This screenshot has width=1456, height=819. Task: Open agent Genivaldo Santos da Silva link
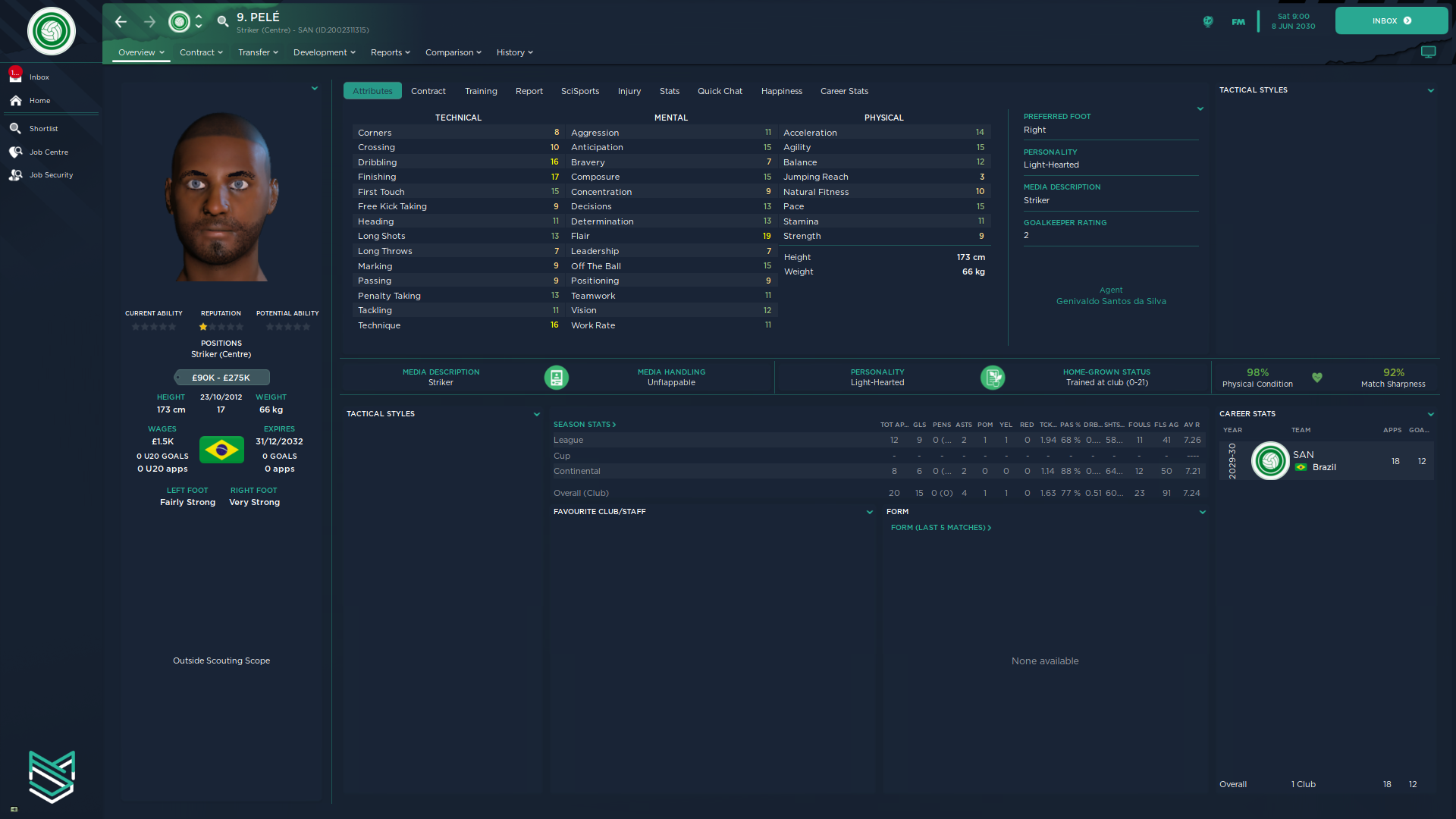coord(1111,302)
